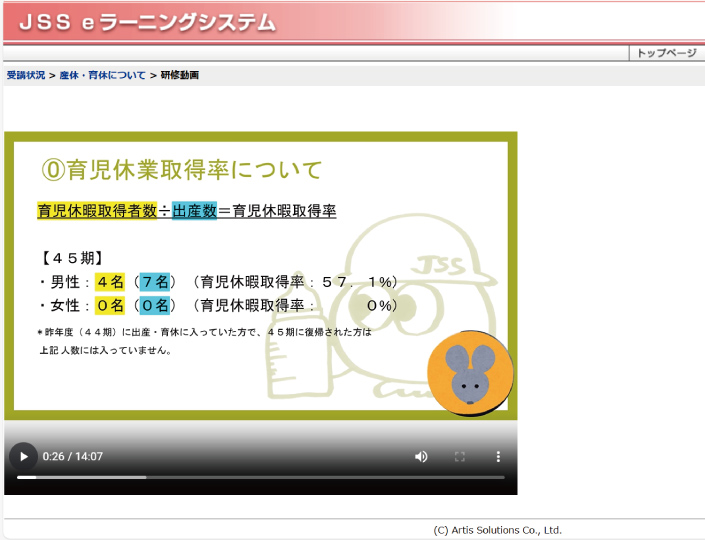Click the video progress seek bar

click(x=260, y=478)
